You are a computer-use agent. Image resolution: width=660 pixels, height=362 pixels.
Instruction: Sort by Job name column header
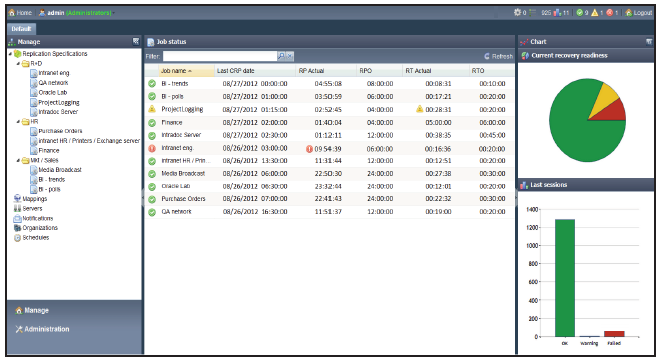[186, 71]
